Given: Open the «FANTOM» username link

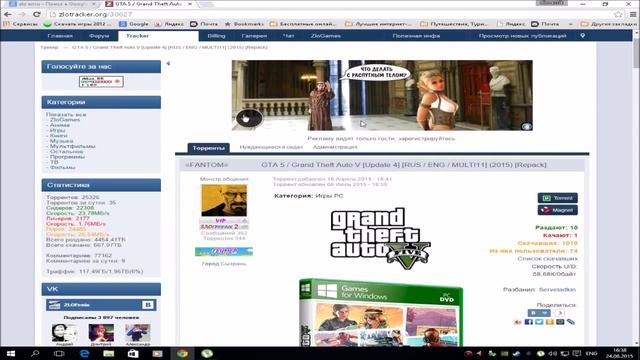Looking at the screenshot, I should tap(206, 165).
